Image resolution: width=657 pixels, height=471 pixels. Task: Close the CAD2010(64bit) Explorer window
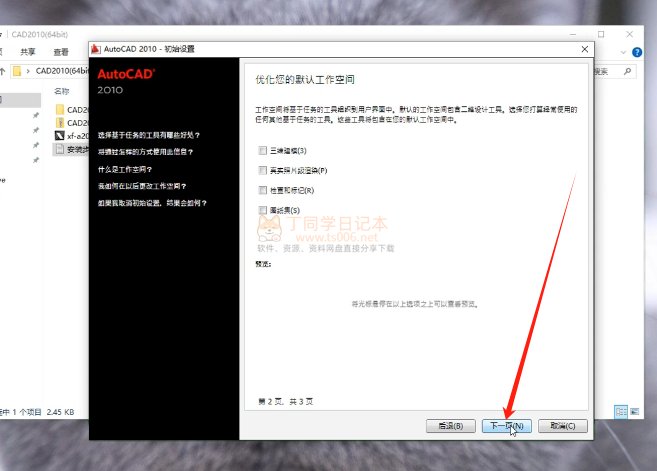(629, 34)
